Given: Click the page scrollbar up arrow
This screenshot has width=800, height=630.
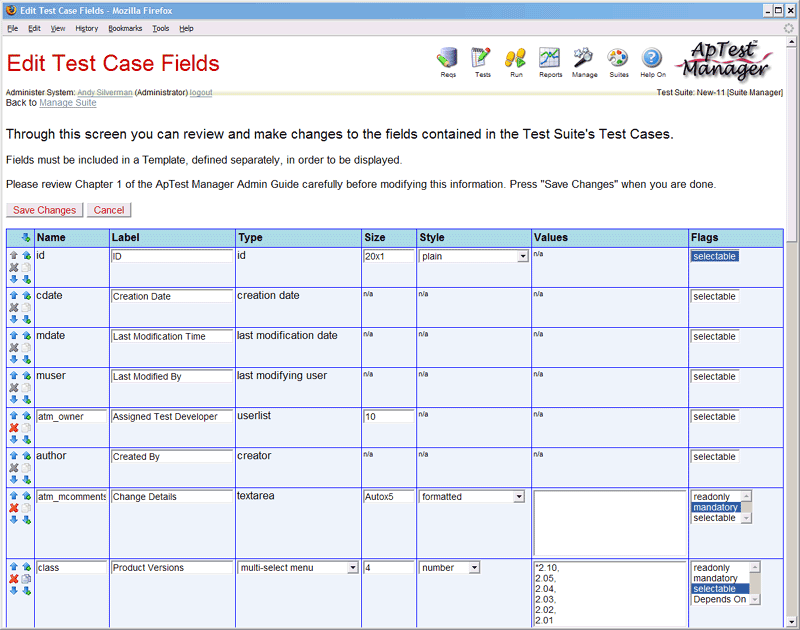Looking at the screenshot, I should (x=791, y=42).
